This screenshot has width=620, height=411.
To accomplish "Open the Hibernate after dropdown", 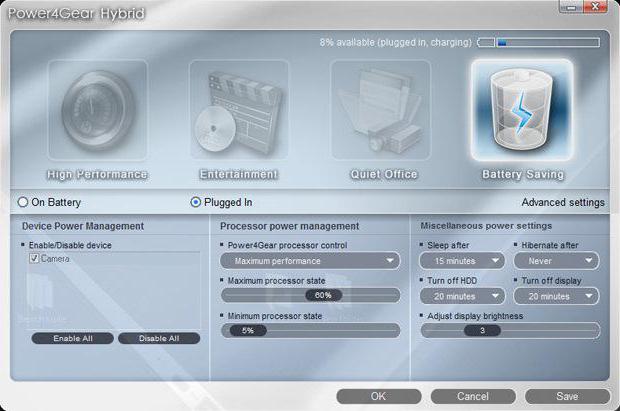I will pos(556,261).
